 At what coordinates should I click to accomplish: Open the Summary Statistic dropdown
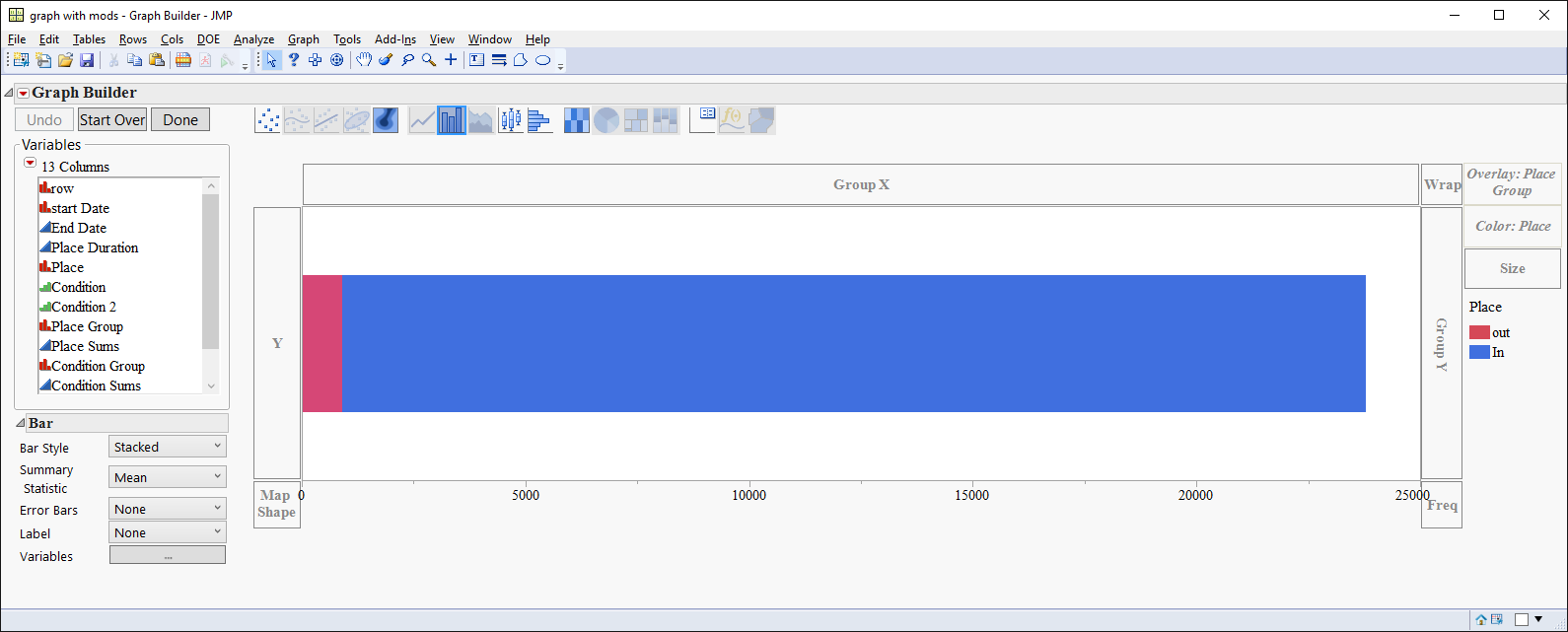[x=168, y=477]
